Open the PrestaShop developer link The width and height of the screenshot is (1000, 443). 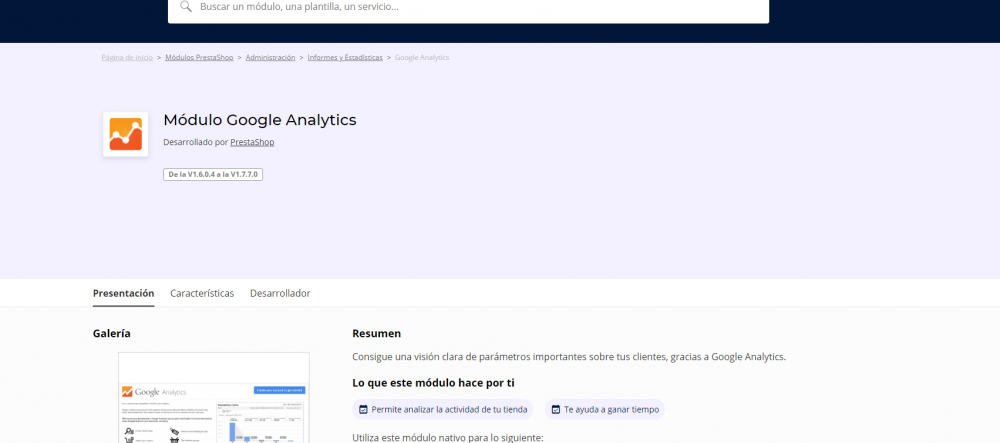(x=252, y=142)
